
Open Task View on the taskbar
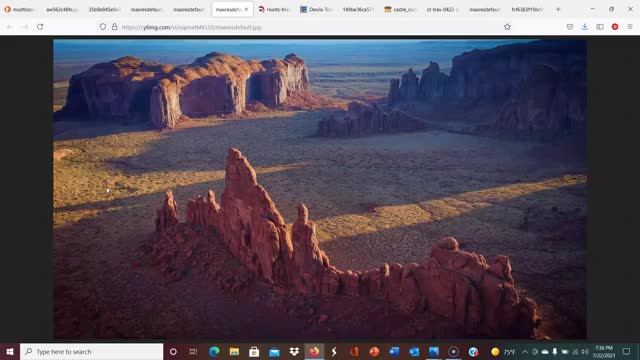coord(193,351)
